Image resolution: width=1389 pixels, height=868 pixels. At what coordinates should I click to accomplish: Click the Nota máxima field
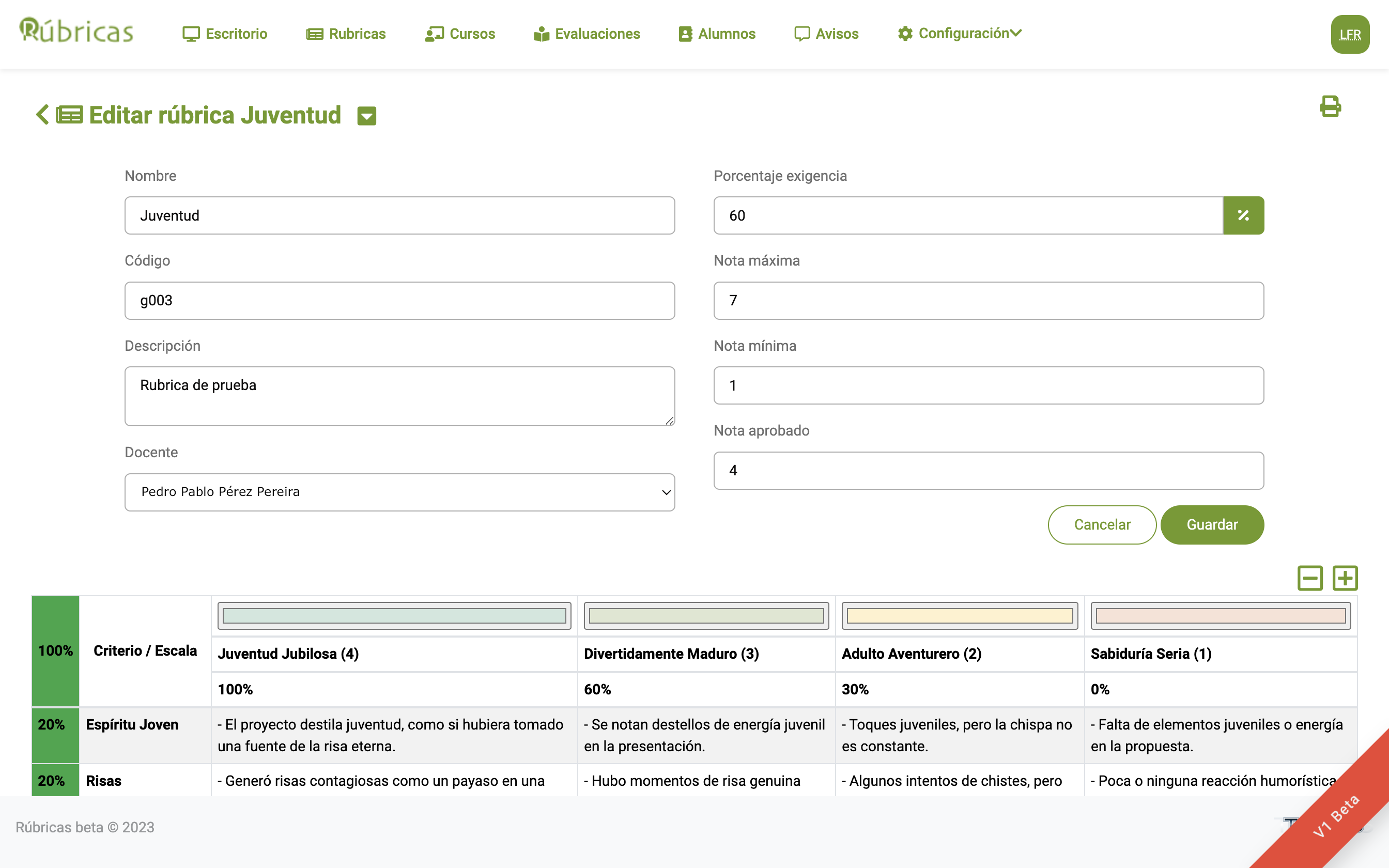tap(988, 300)
